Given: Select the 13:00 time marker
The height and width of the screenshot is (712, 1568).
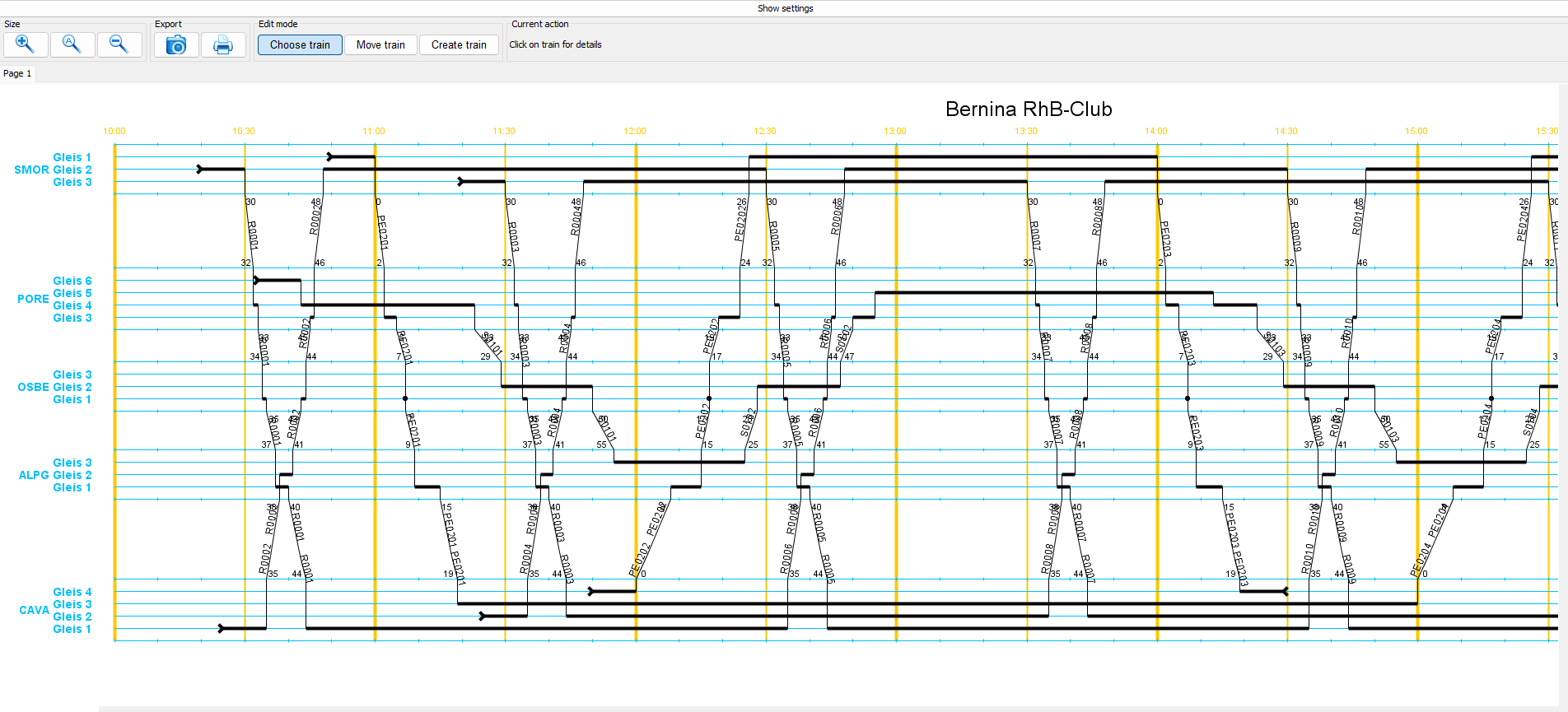Looking at the screenshot, I should (895, 131).
